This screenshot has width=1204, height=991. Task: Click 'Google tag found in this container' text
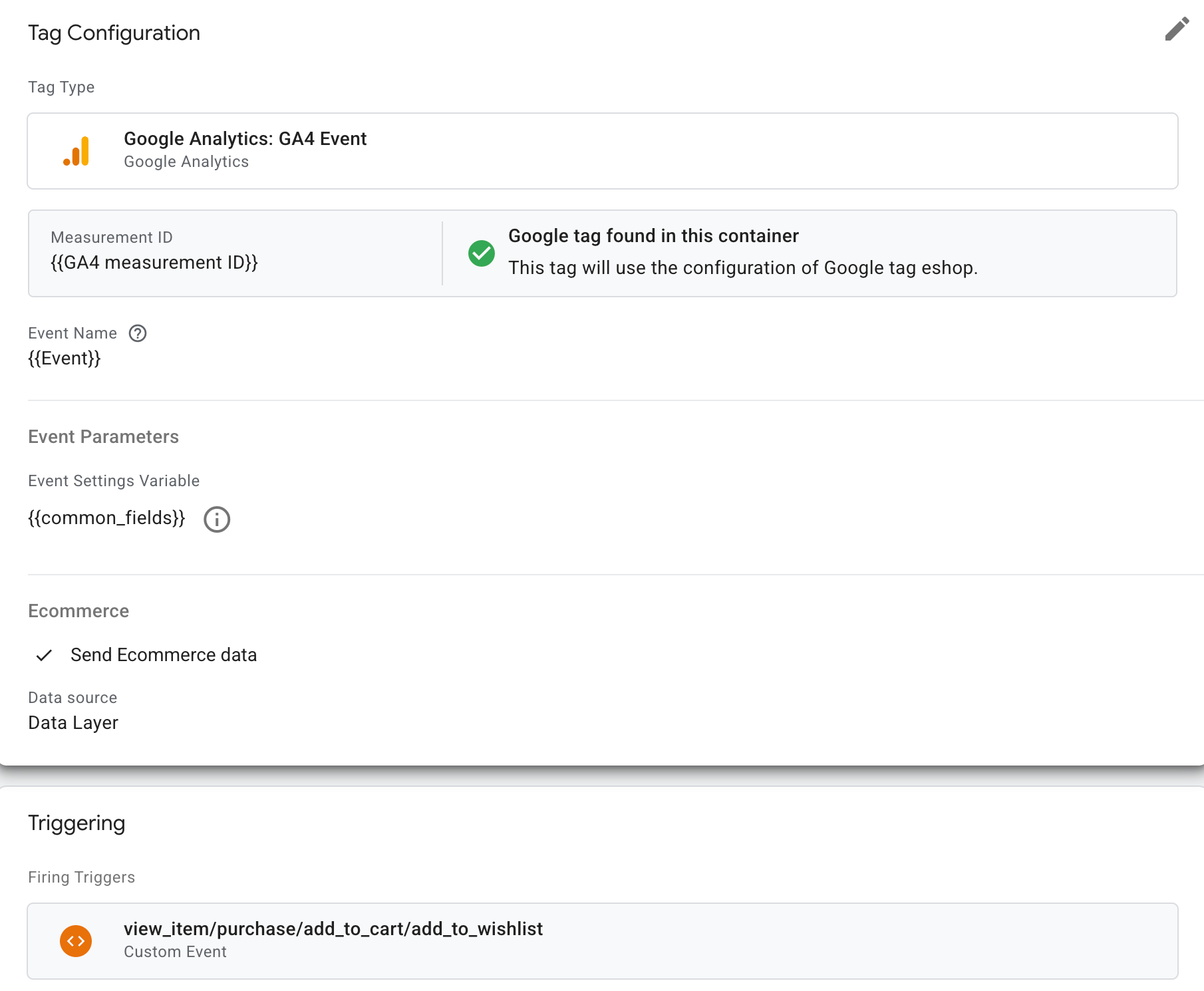pyautogui.click(x=653, y=236)
